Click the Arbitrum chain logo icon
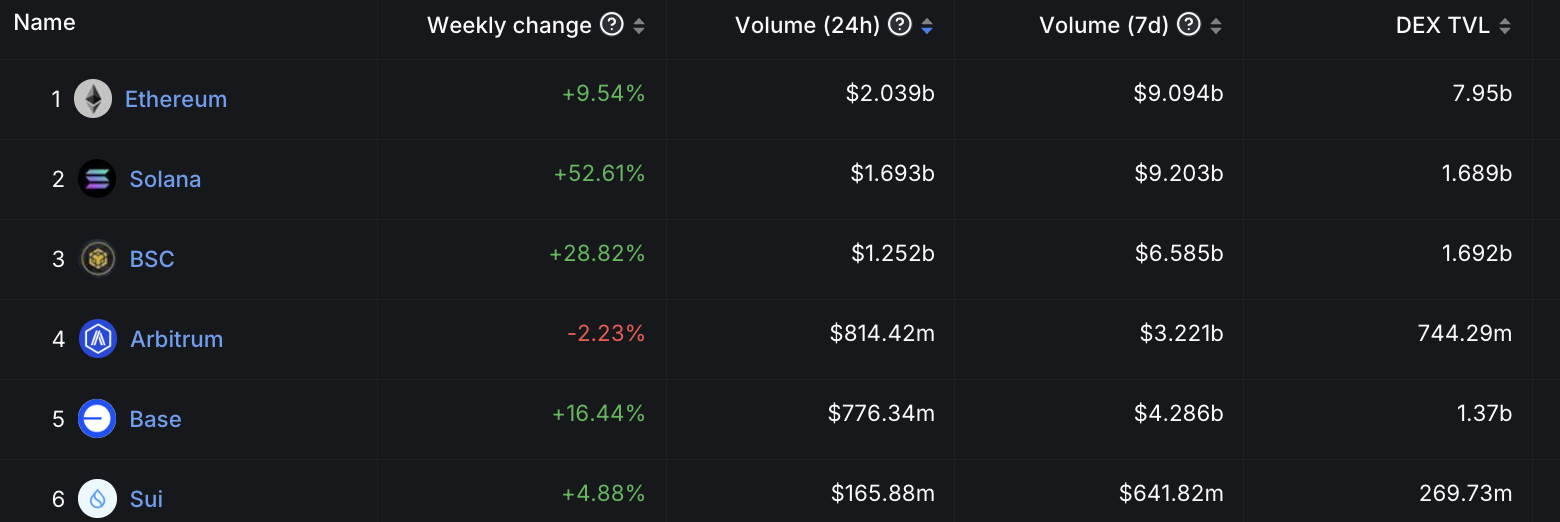The image size is (1560, 522). (98, 339)
